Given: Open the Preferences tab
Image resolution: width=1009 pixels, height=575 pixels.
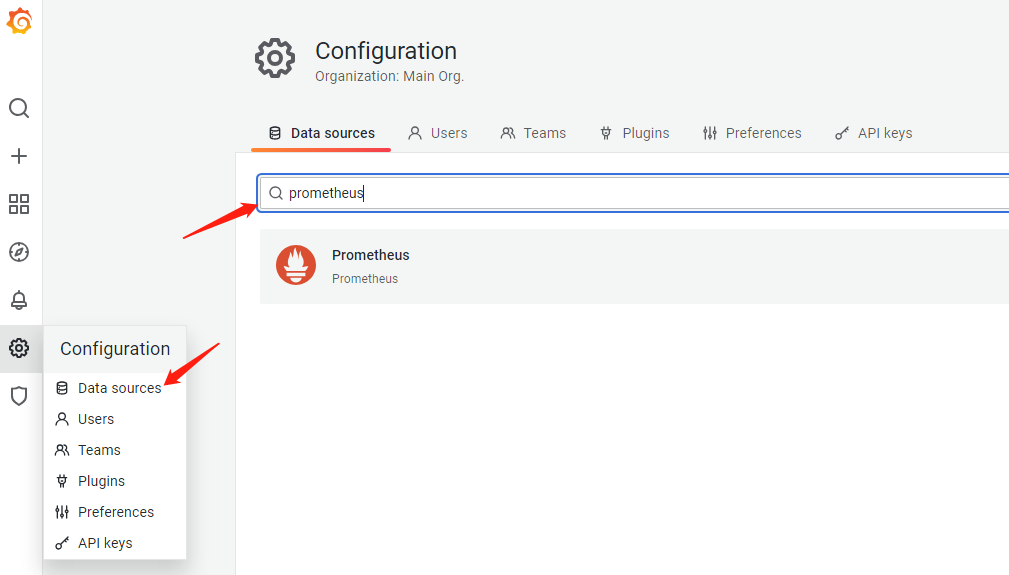Looking at the screenshot, I should pyautogui.click(x=752, y=133).
